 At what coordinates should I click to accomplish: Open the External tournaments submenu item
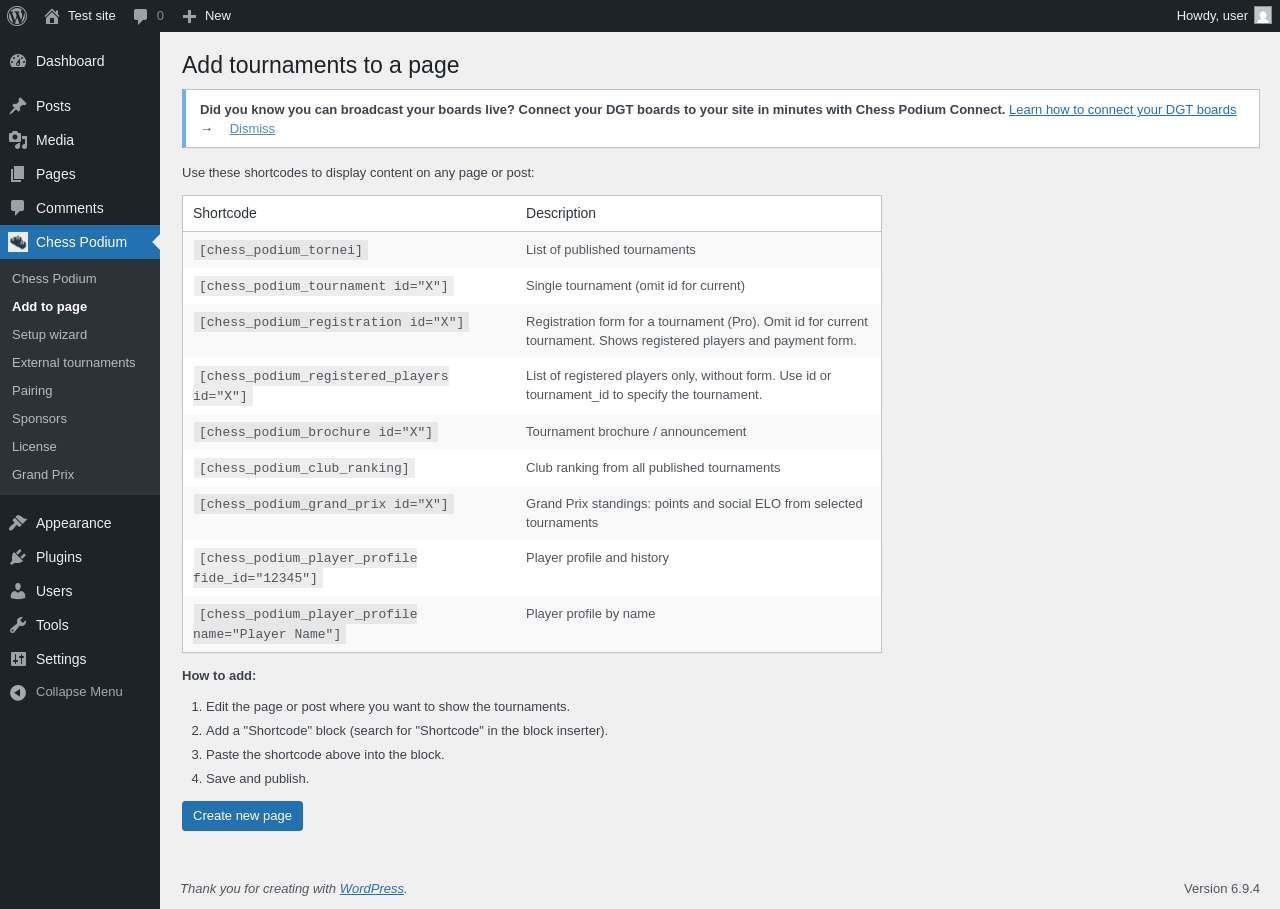coord(73,363)
